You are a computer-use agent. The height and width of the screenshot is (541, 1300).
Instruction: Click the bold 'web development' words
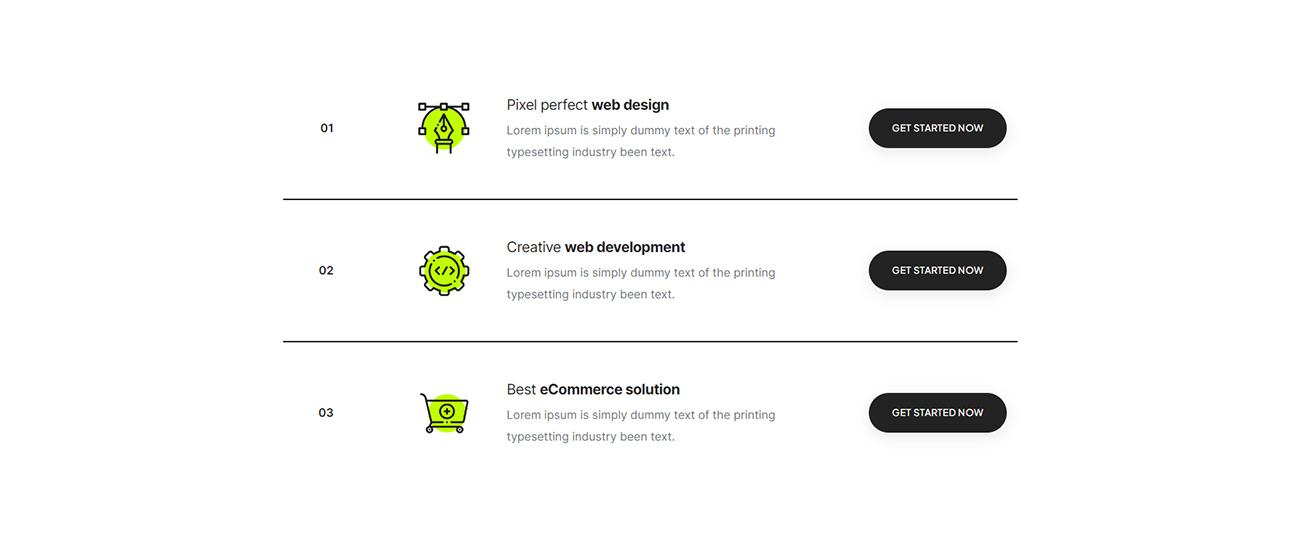625,247
